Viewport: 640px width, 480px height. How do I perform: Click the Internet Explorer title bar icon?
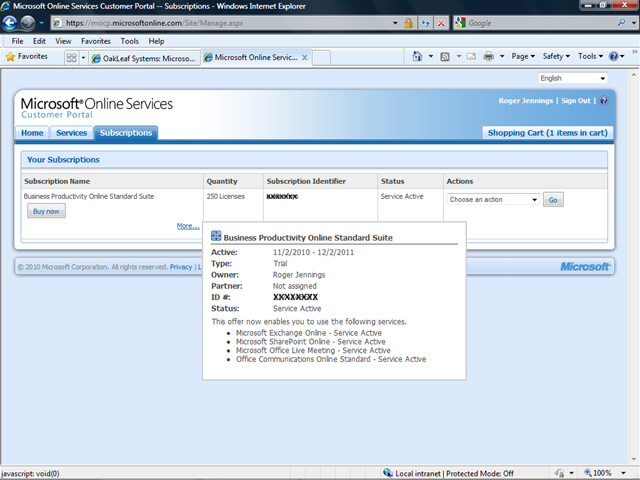tap(5, 6)
